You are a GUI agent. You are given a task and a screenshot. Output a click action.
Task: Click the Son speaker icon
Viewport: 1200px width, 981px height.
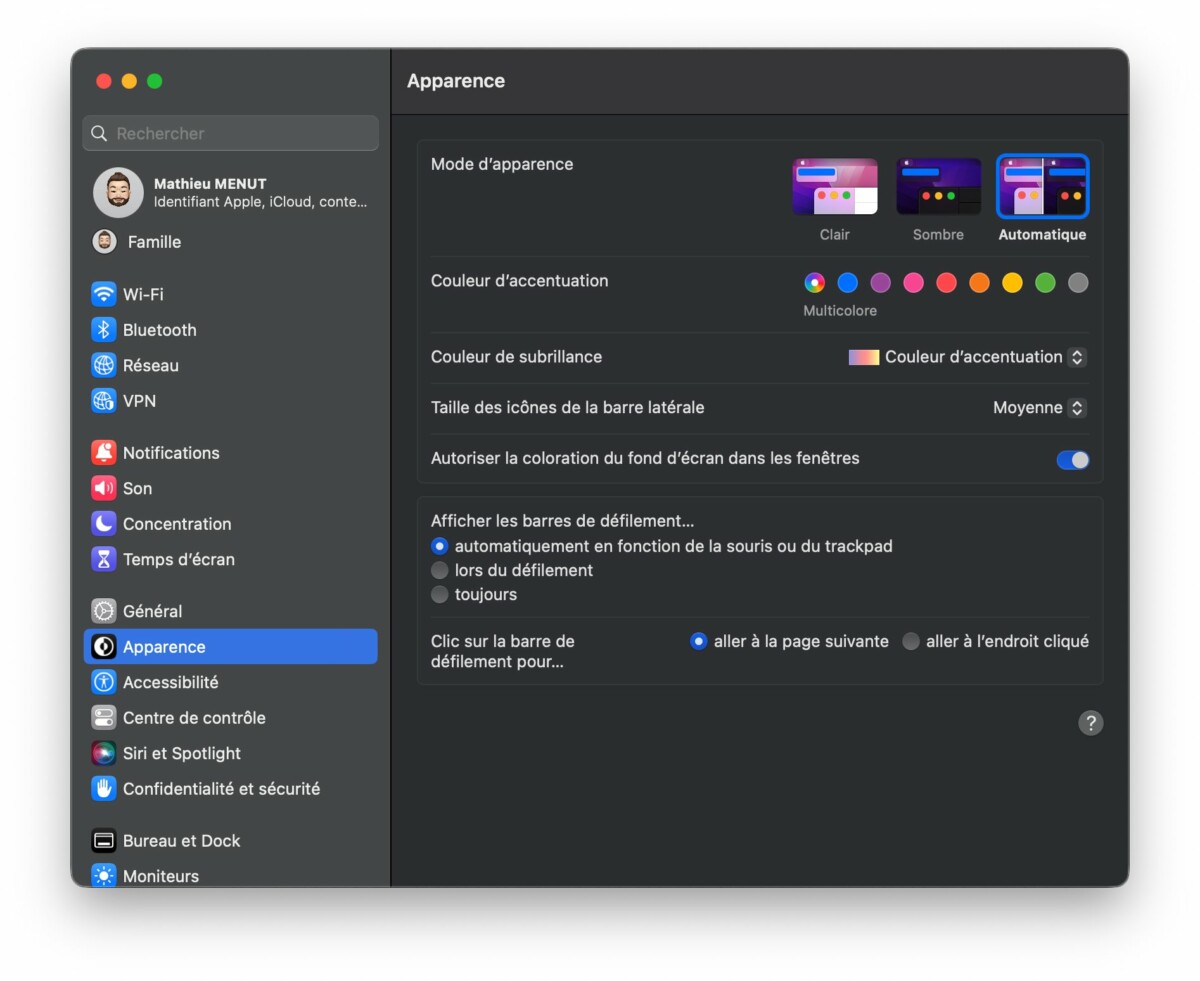point(104,488)
